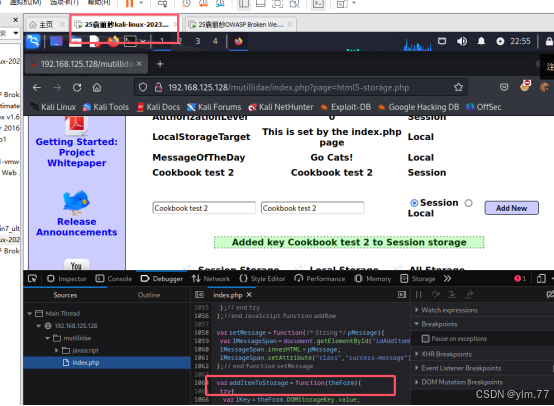The image size is (554, 406).
Task: Close the index.php source tab
Action: [x=249, y=295]
